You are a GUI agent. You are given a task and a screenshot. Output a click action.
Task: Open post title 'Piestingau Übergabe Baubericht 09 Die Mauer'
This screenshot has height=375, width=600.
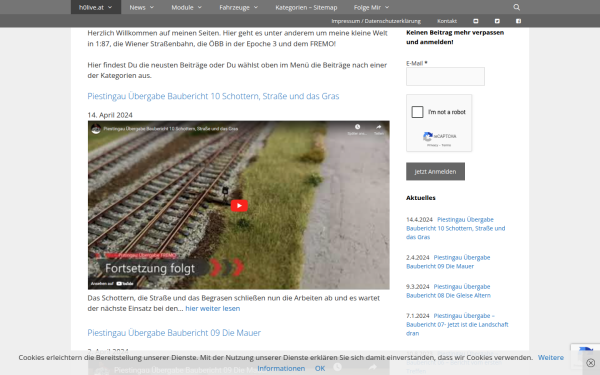coord(174,333)
